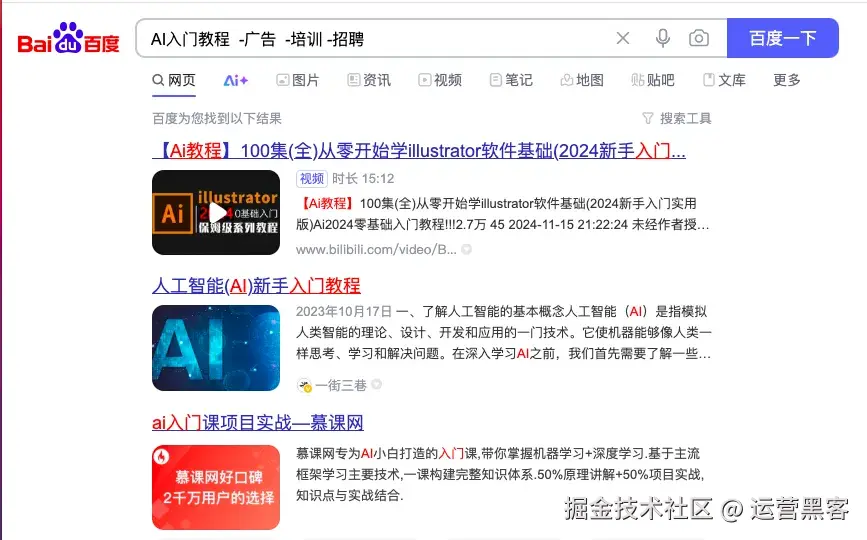Switch to the Ai+ tab
Image resolution: width=867 pixels, height=540 pixels.
pyautogui.click(x=236, y=80)
